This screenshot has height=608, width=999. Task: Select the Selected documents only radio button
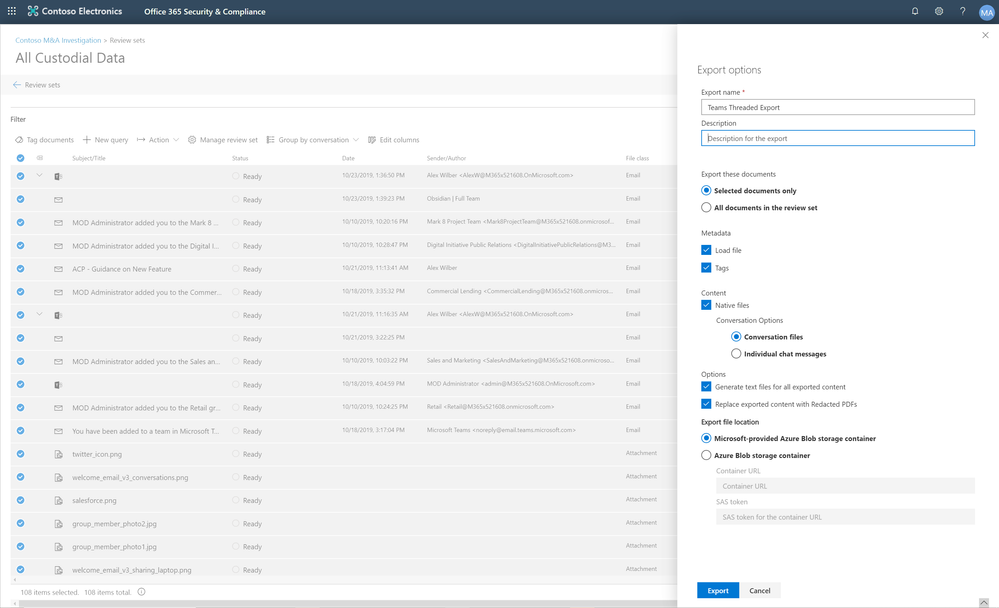706,191
